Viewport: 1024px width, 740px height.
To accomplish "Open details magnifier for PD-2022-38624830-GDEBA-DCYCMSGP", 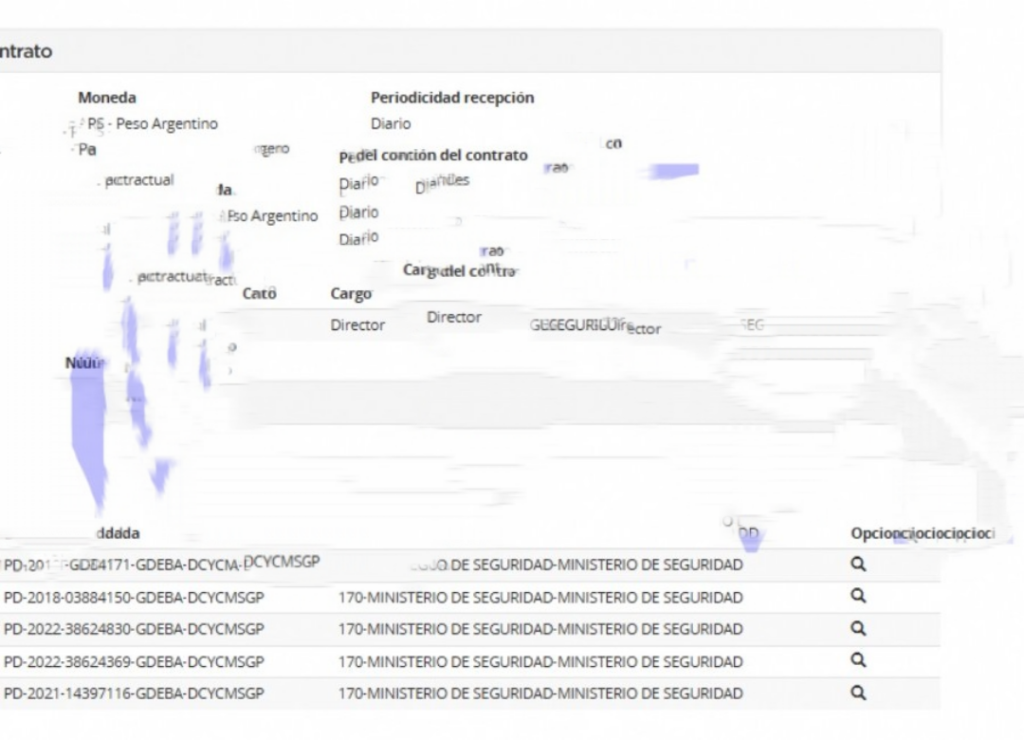I will tap(857, 629).
